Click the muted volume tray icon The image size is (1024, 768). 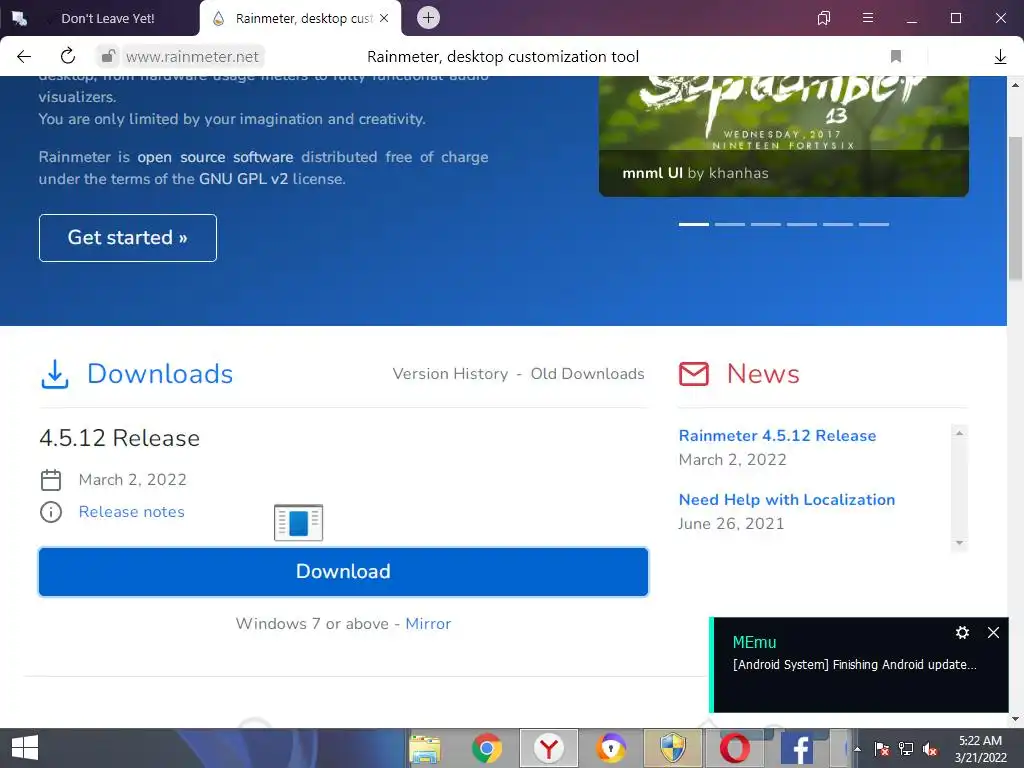tap(931, 749)
